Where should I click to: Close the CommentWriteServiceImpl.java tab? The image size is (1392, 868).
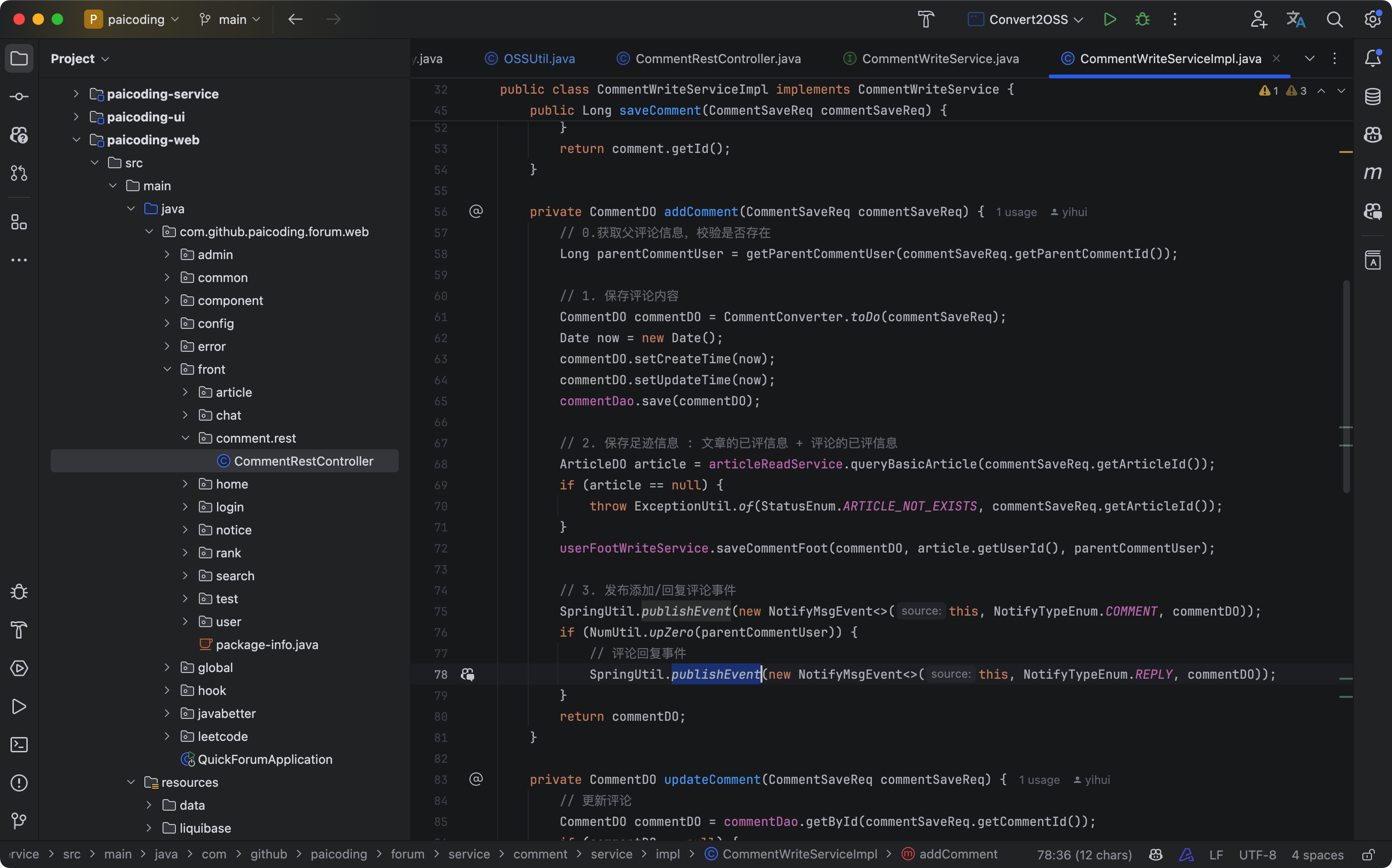click(1276, 59)
